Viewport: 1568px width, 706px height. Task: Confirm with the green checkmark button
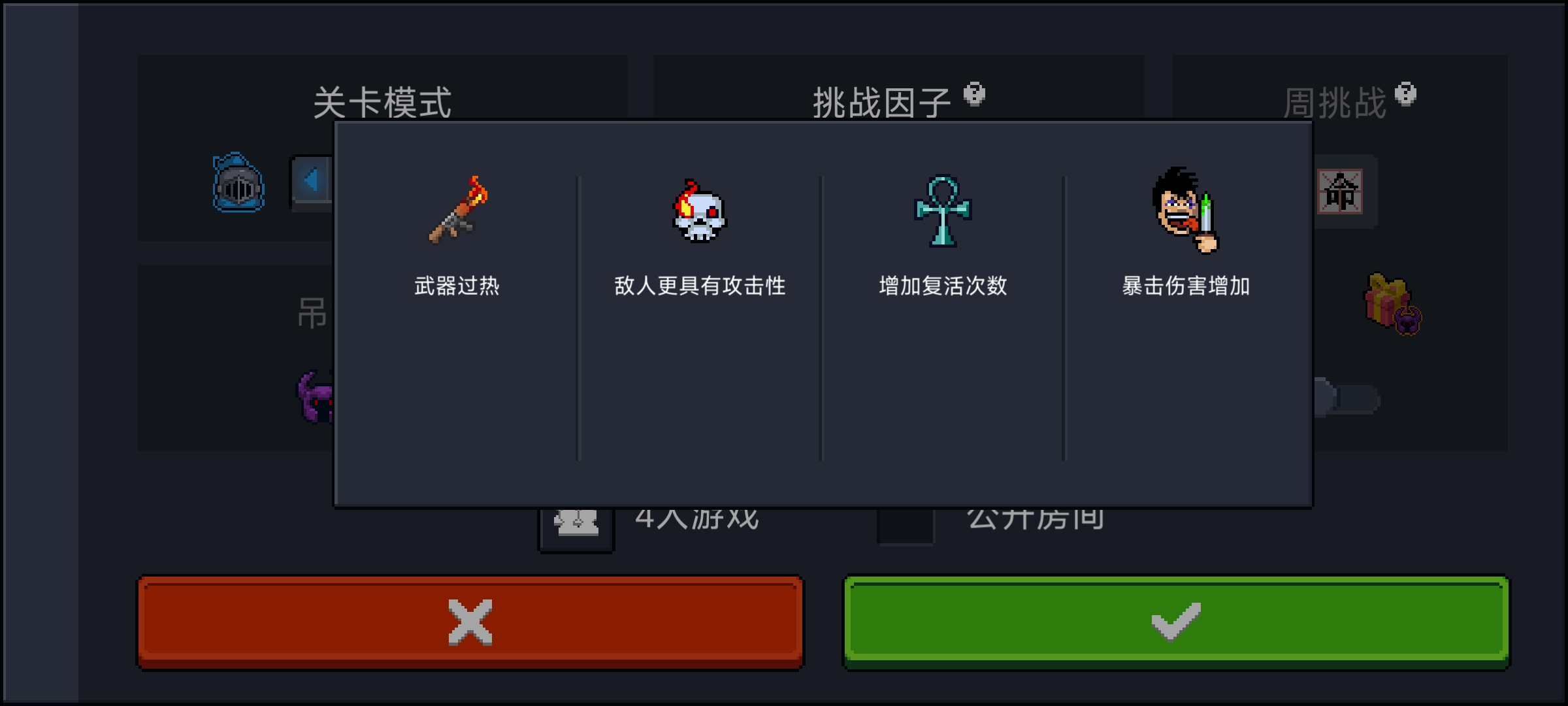[1176, 622]
